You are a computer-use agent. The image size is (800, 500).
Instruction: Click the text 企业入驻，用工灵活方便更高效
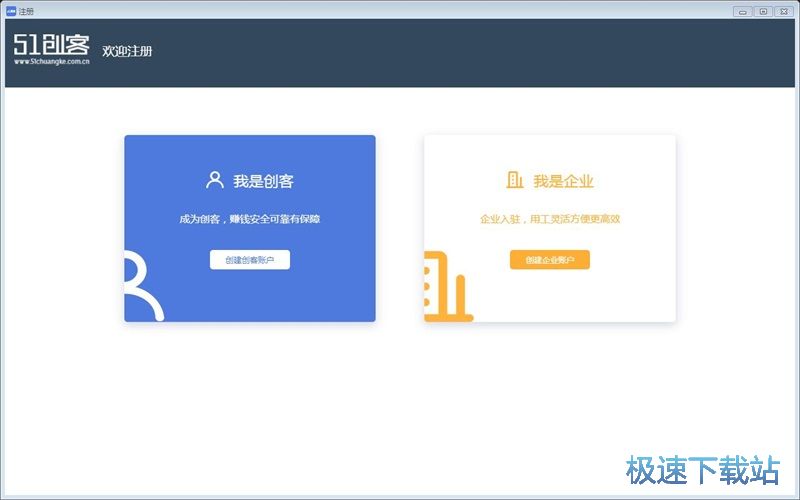point(549,219)
